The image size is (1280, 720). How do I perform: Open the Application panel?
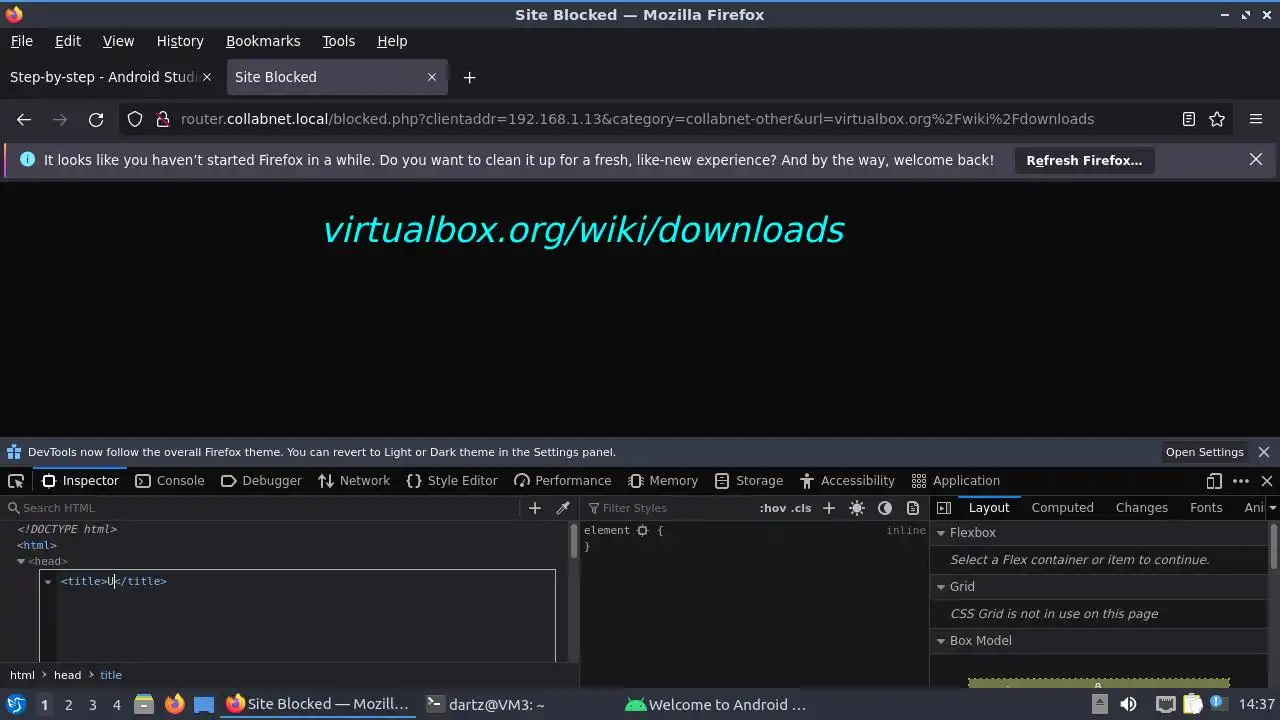coord(956,481)
